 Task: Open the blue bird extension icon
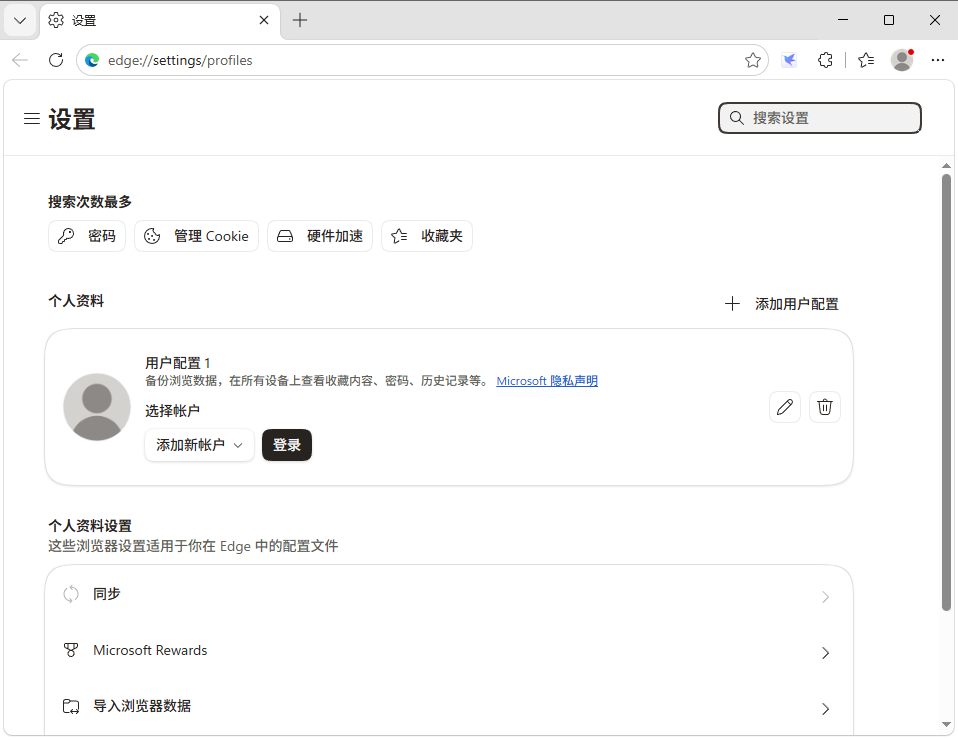coord(789,60)
